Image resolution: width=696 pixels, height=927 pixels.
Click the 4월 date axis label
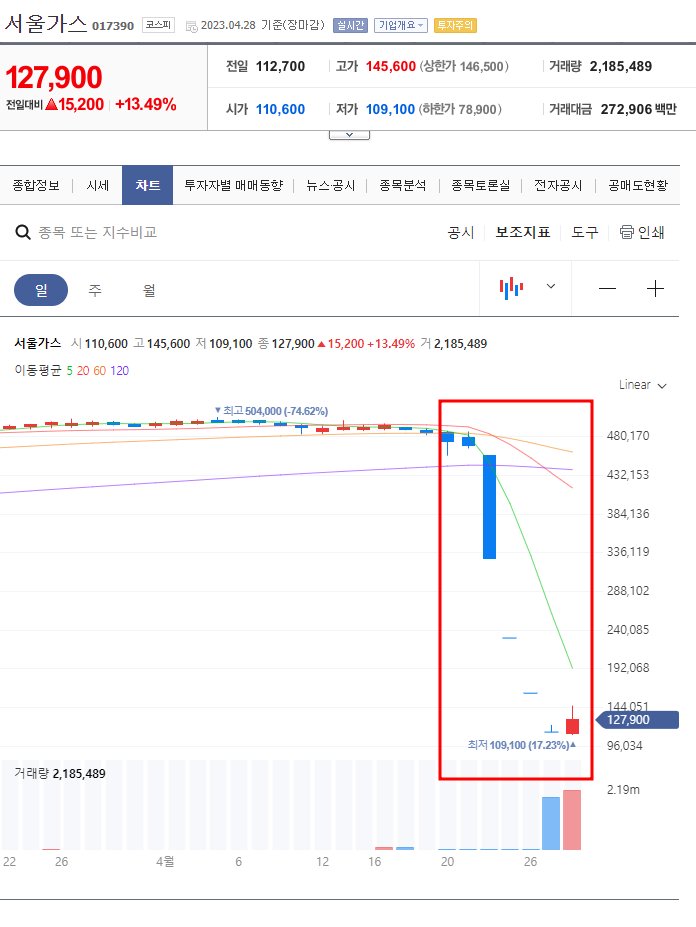[165, 862]
